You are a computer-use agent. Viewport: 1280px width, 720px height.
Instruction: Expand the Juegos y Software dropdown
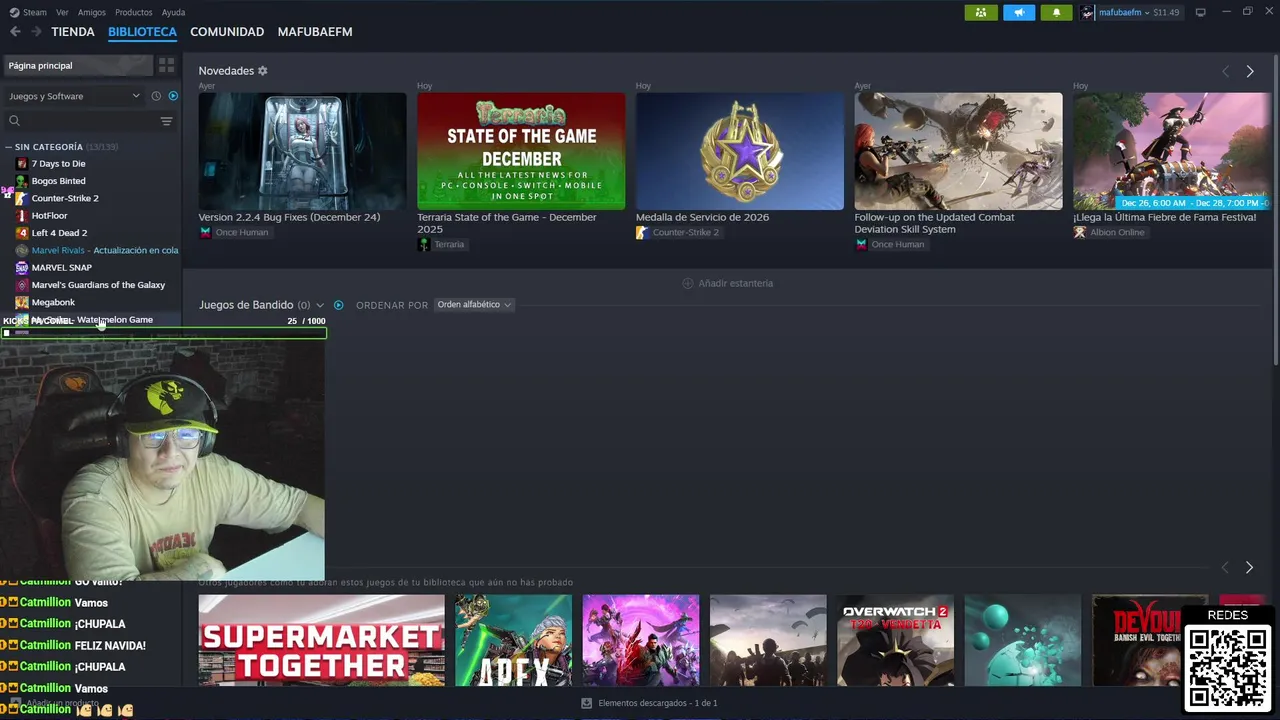point(74,96)
